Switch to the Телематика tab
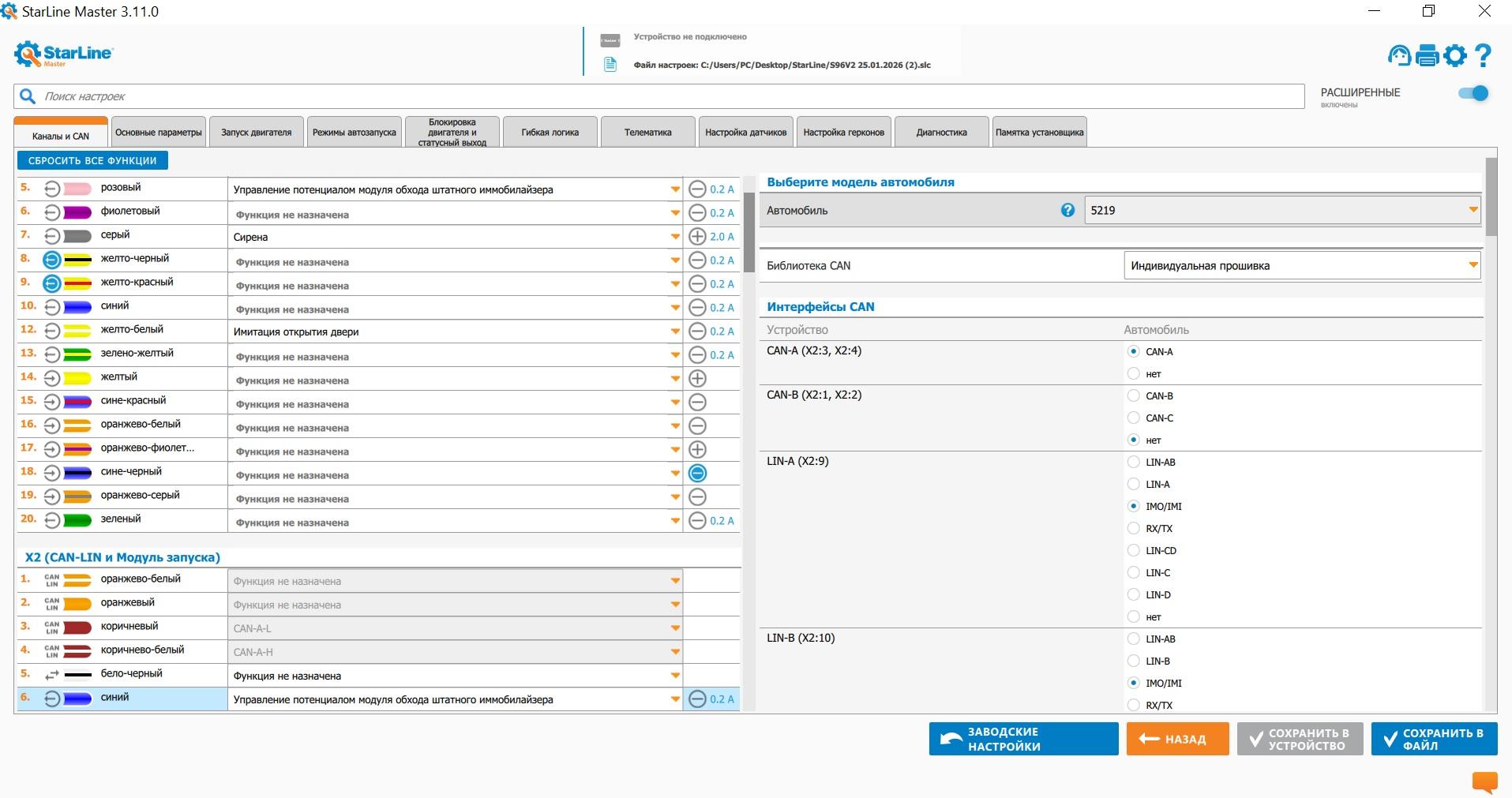1512x798 pixels. coord(647,133)
